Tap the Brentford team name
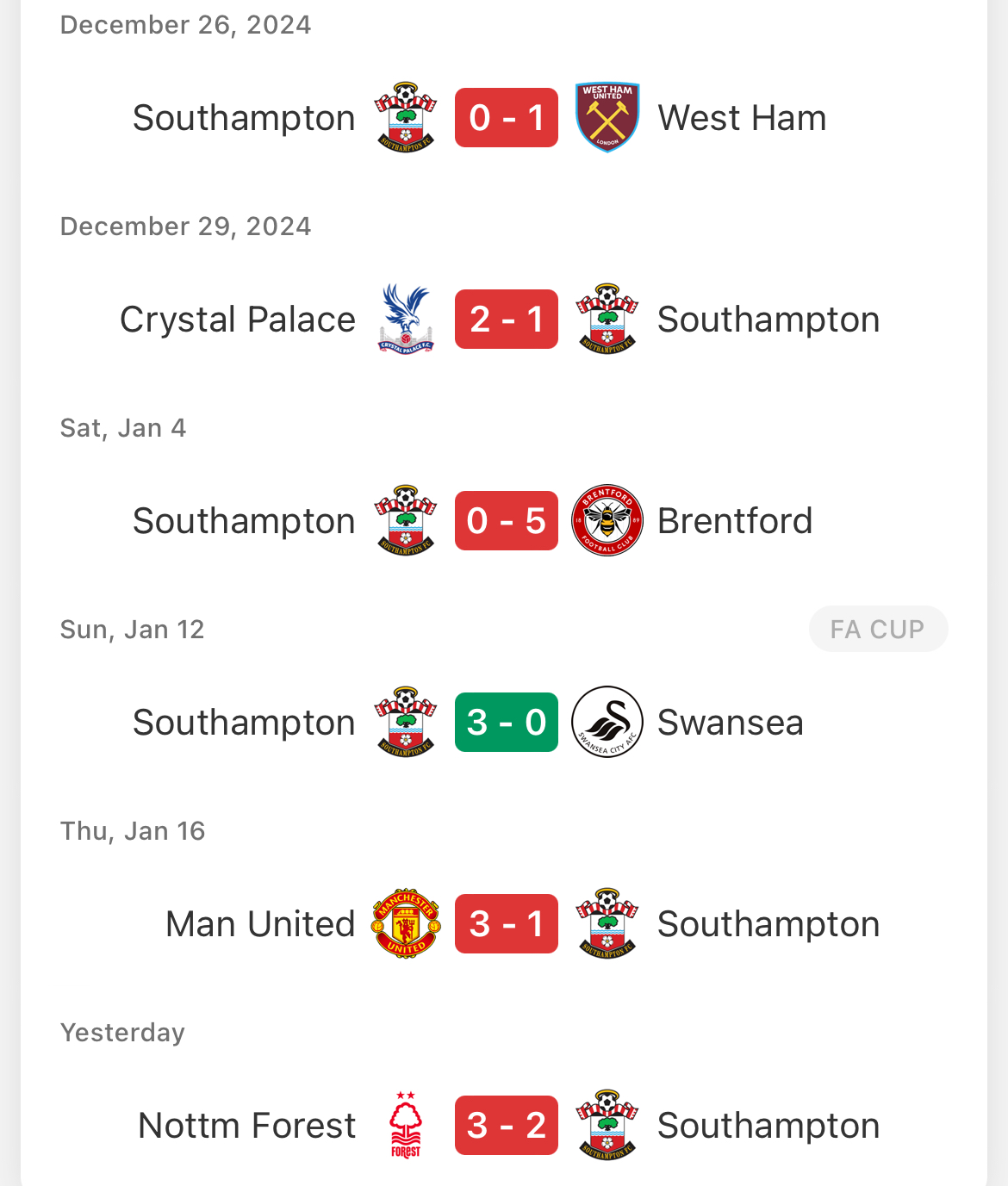The height and width of the screenshot is (1186, 1008). pos(735,521)
